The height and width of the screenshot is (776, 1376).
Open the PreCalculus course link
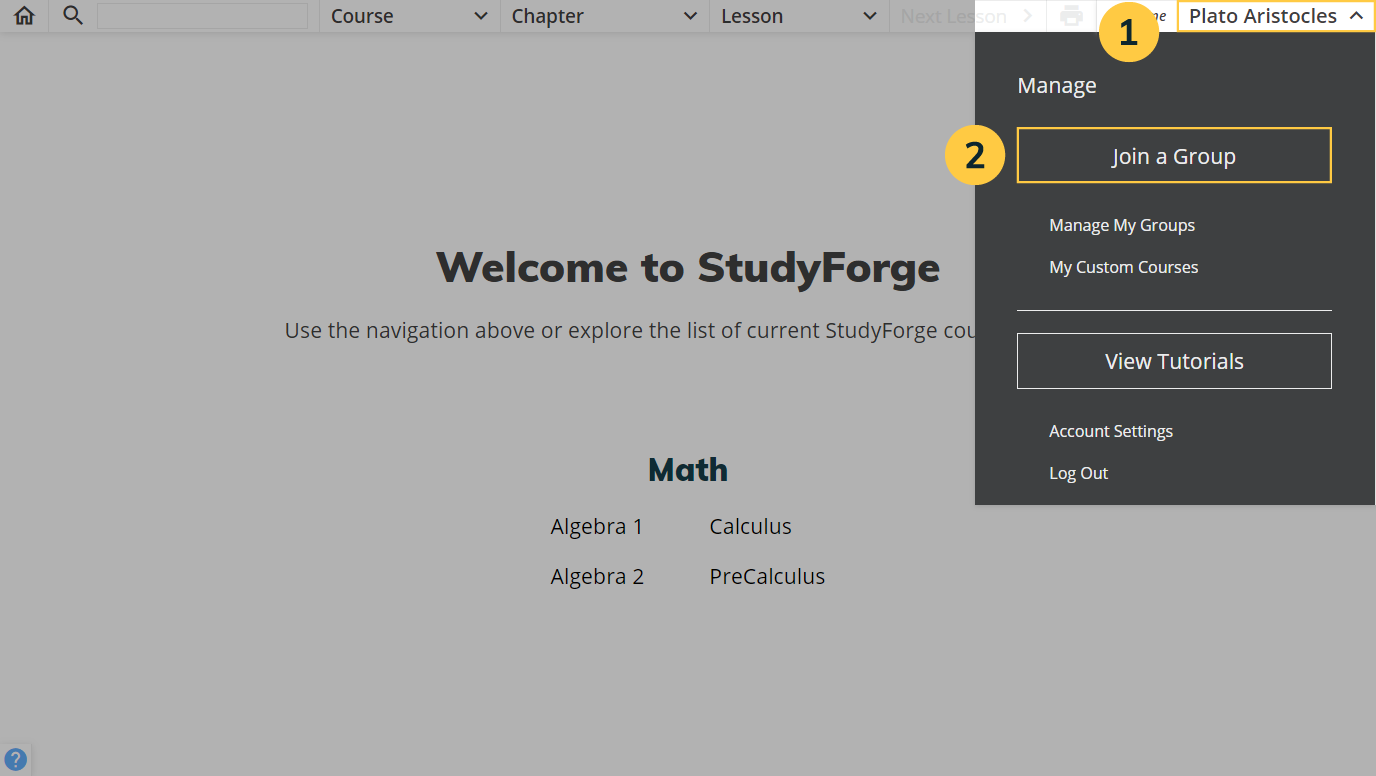tap(767, 576)
